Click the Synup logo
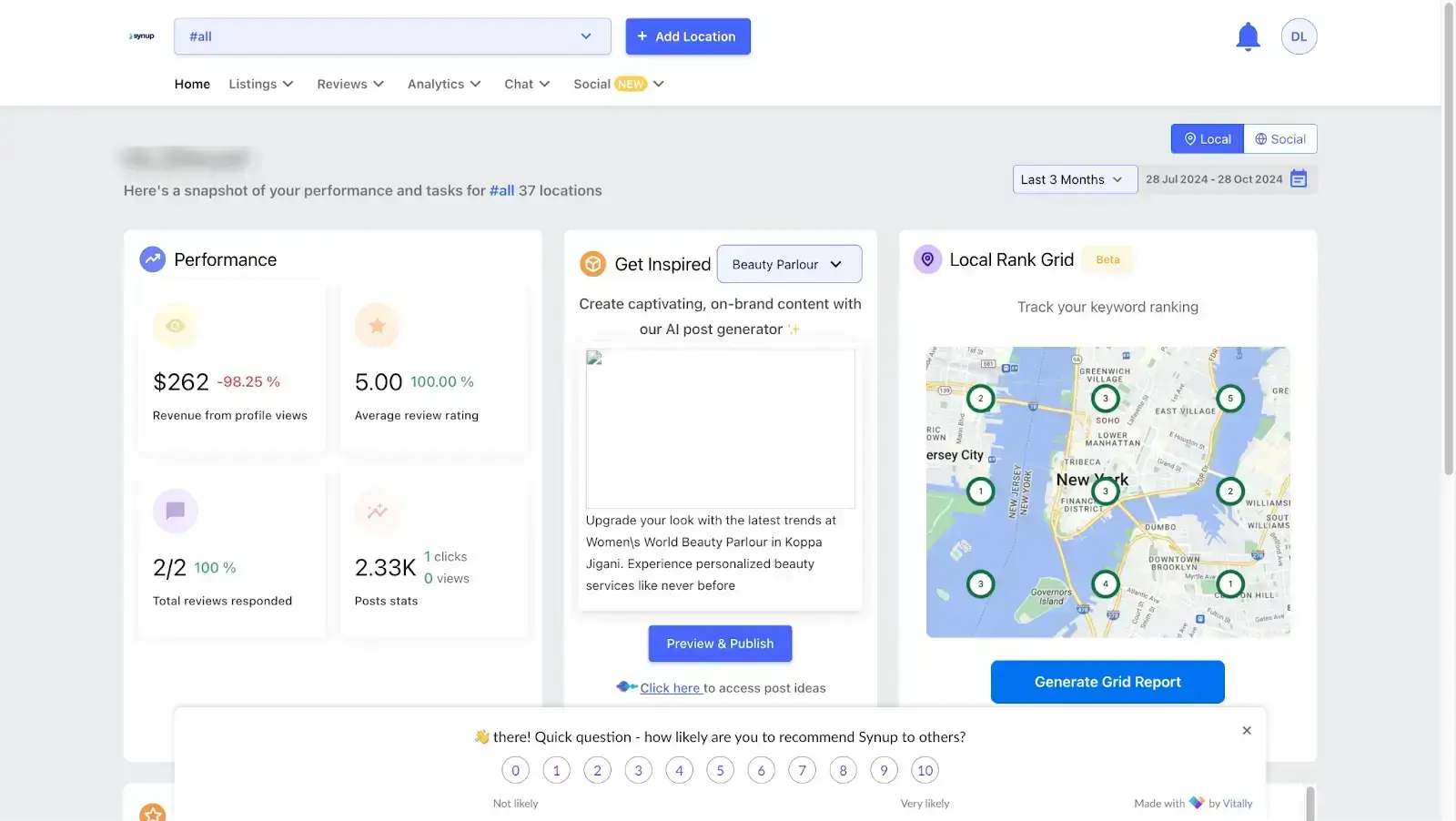The image size is (1456, 821). (142, 36)
